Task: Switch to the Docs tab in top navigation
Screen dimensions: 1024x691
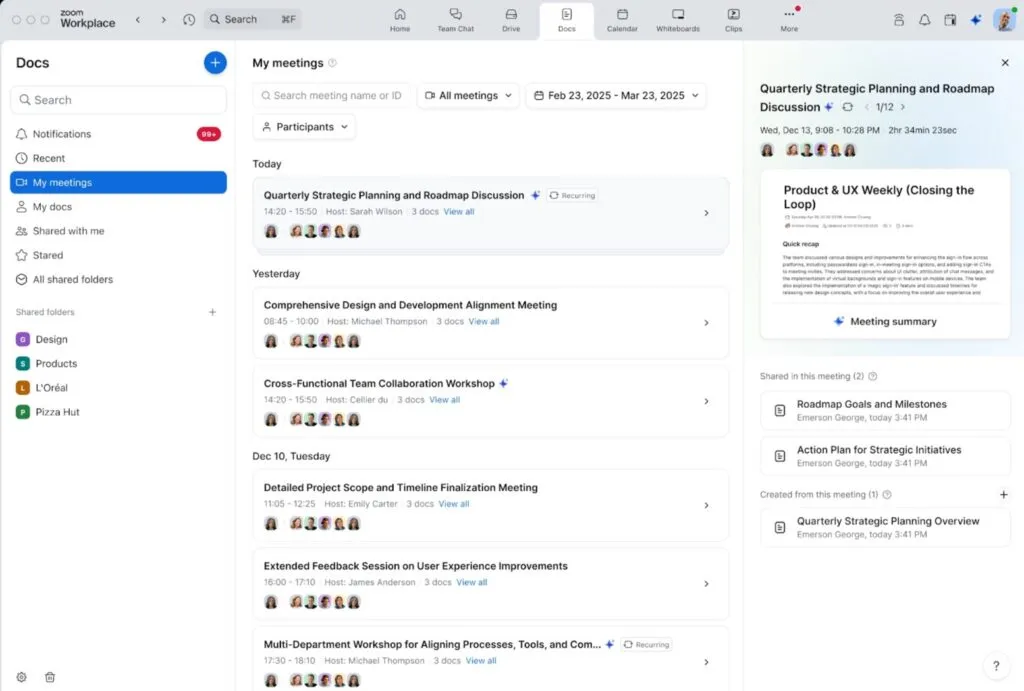Action: pyautogui.click(x=566, y=20)
